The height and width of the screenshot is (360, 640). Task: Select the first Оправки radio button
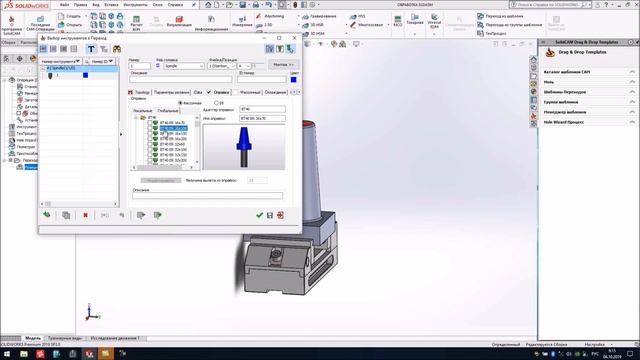180,103
